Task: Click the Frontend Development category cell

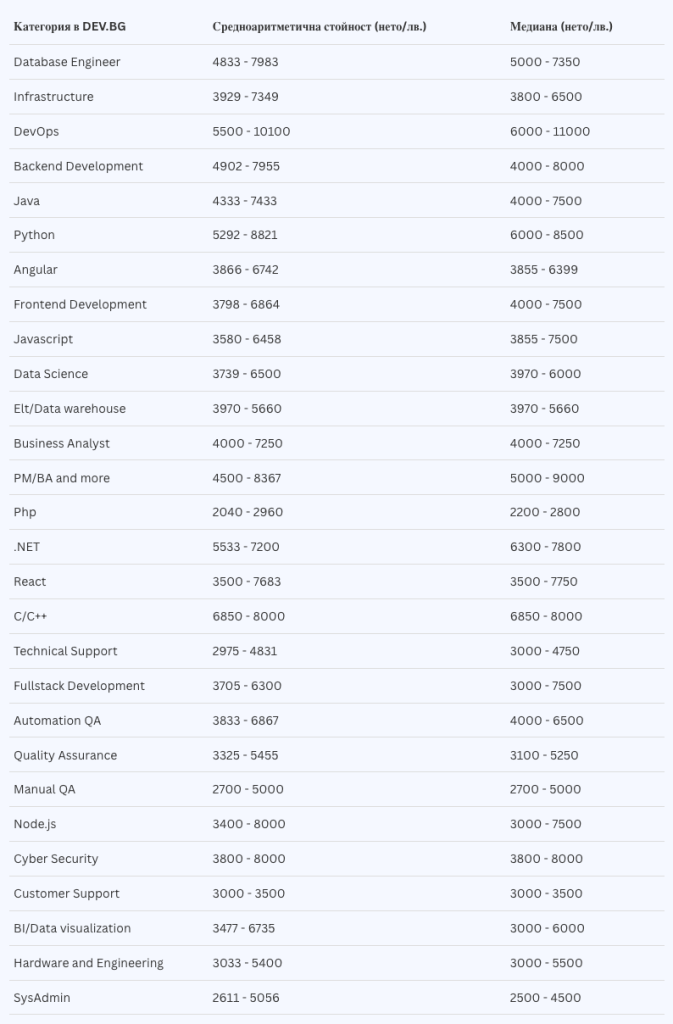Action: click(80, 304)
